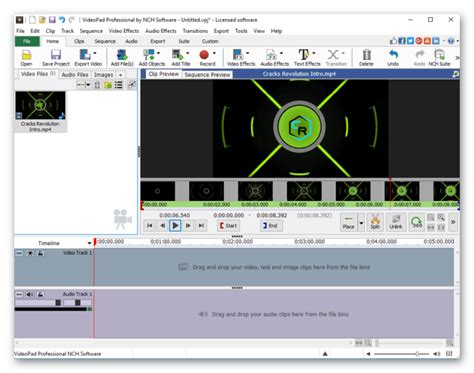Switch to the Audio Files bin tab
This screenshot has height=373, width=474.
(75, 75)
